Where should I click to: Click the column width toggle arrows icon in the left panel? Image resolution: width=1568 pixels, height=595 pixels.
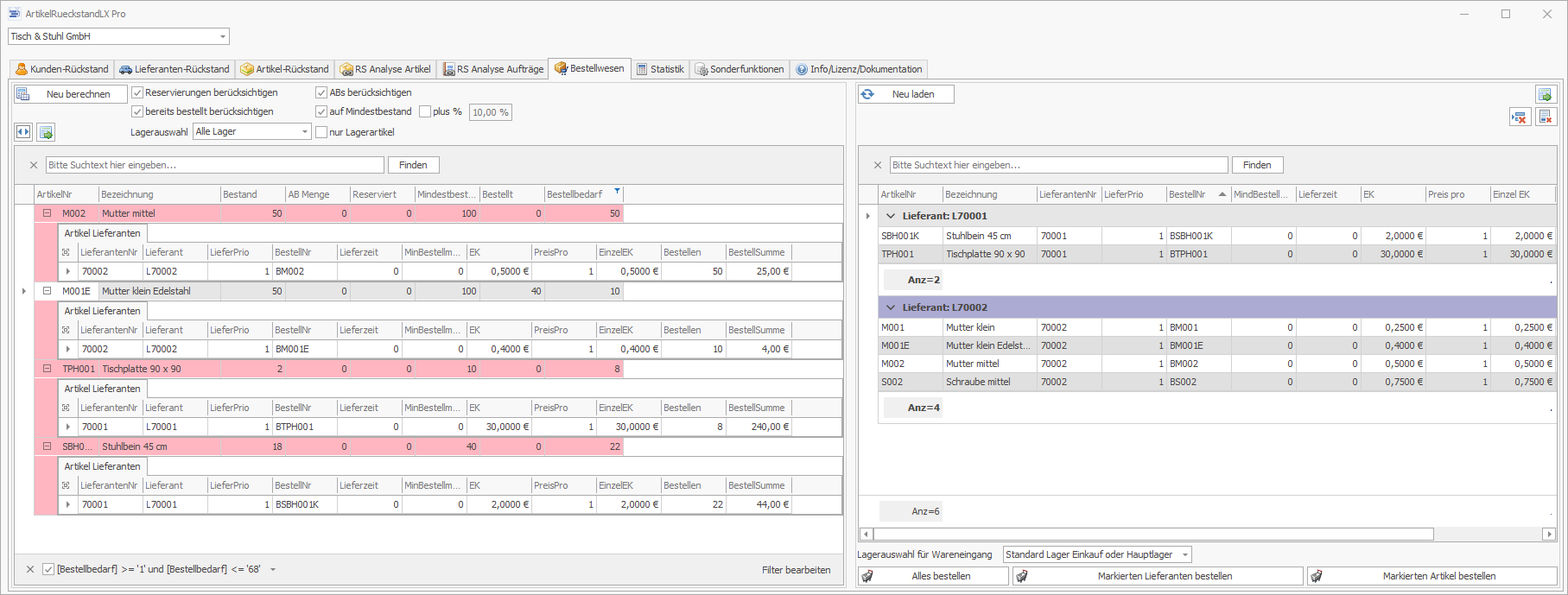(x=23, y=132)
